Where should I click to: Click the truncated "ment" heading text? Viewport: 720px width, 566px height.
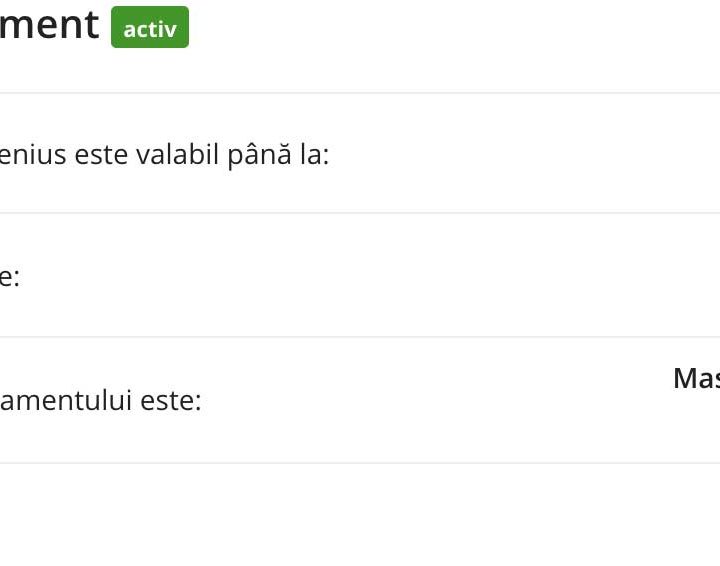[50, 26]
